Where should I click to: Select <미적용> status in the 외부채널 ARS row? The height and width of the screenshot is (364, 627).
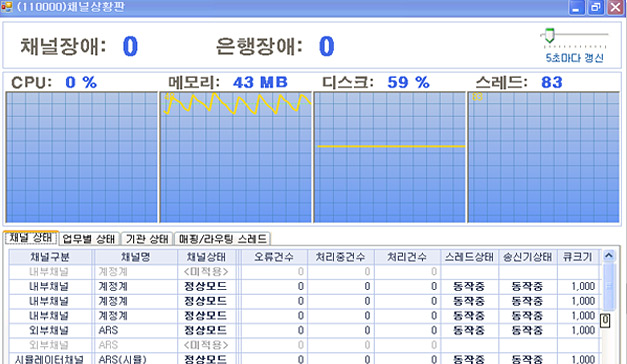[x=206, y=345]
